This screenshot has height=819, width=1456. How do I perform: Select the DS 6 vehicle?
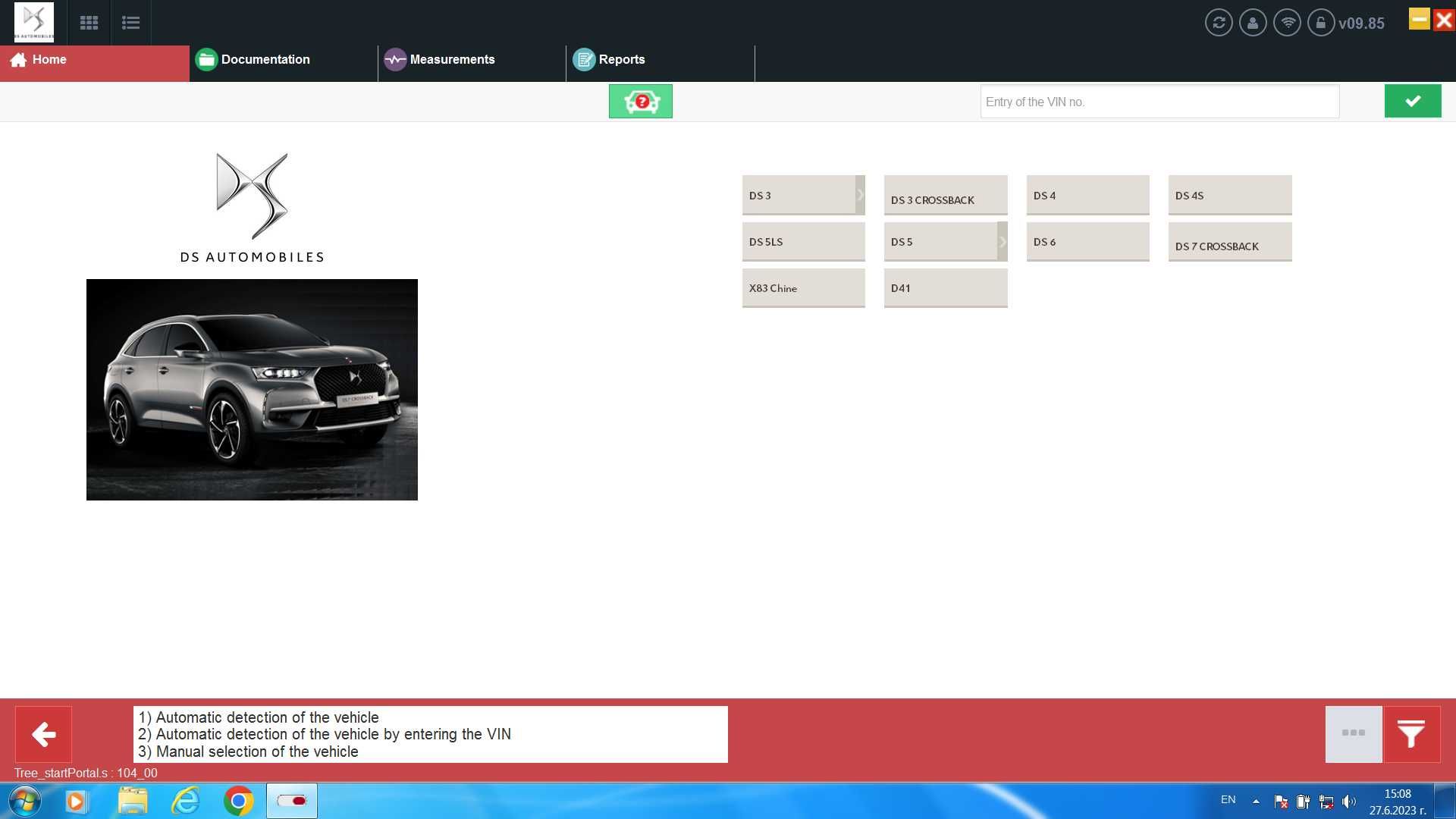click(1087, 241)
